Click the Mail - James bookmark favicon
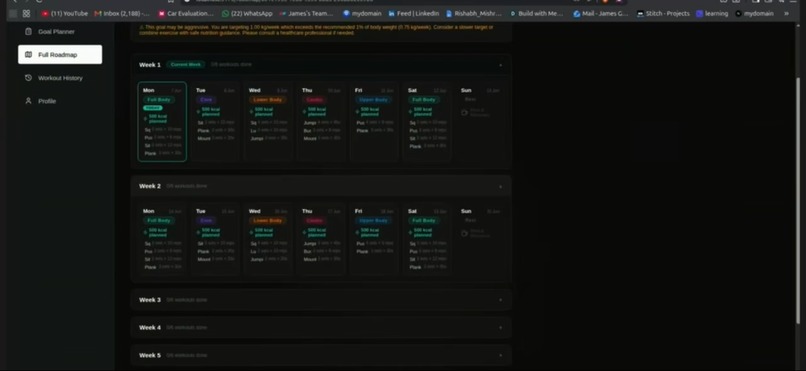Image resolution: width=806 pixels, height=371 pixels. (x=577, y=14)
